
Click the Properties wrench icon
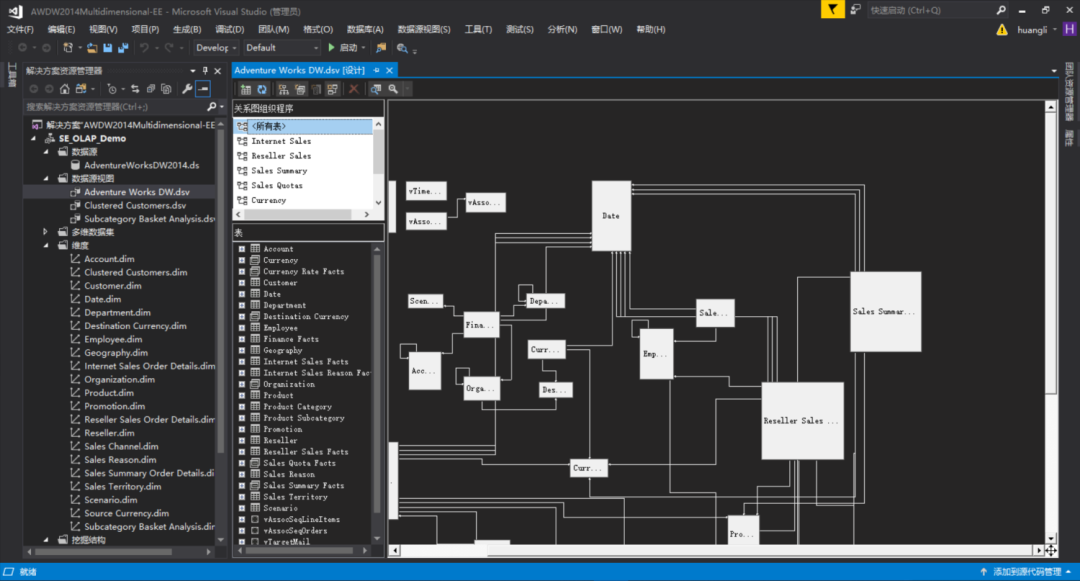click(x=187, y=89)
